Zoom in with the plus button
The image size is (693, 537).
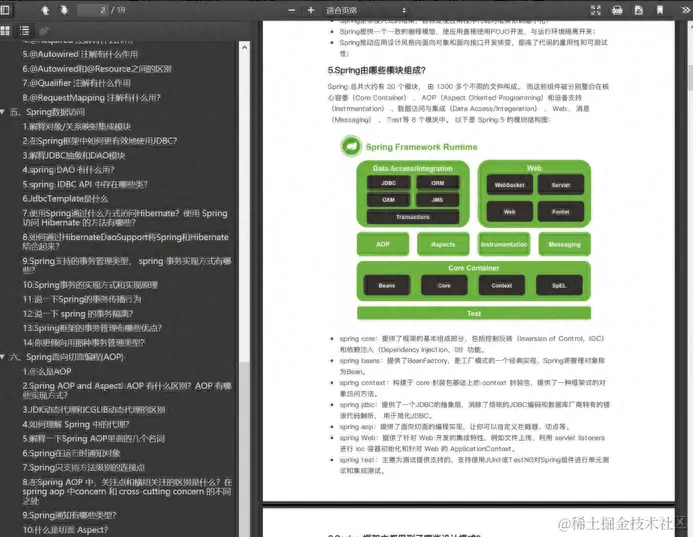(311, 10)
